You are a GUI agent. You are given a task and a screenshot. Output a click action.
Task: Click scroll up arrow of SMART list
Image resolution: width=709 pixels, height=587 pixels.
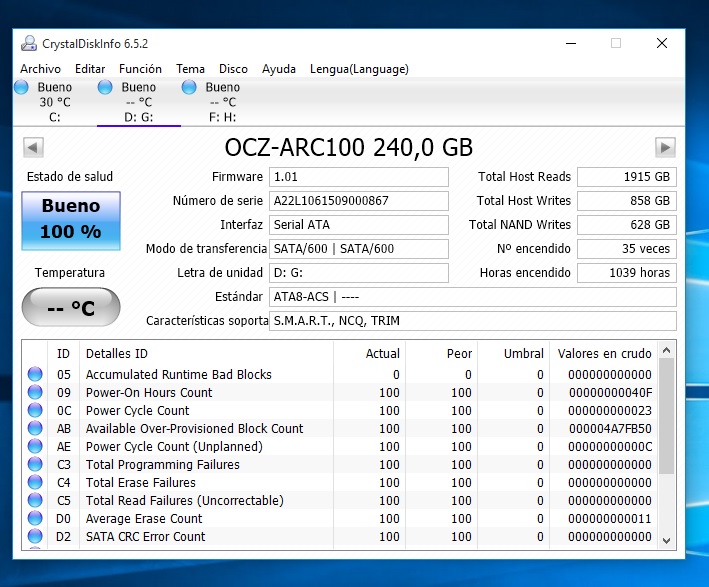666,350
